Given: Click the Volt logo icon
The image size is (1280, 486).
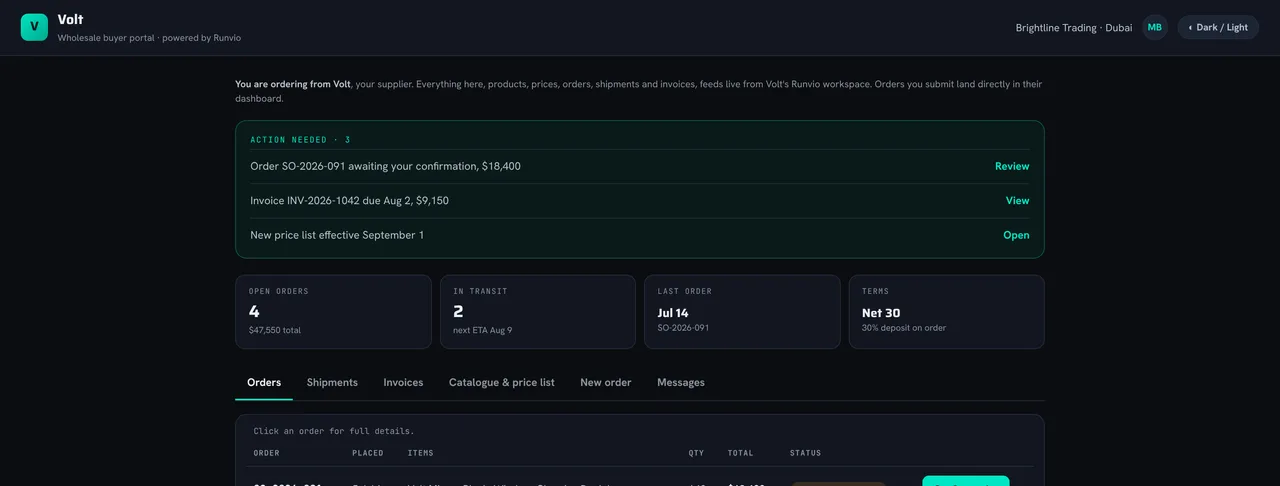Looking at the screenshot, I should (x=34, y=27).
